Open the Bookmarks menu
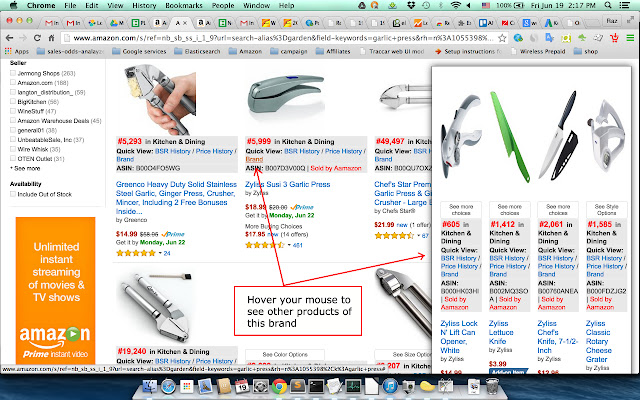 click(184, 5)
